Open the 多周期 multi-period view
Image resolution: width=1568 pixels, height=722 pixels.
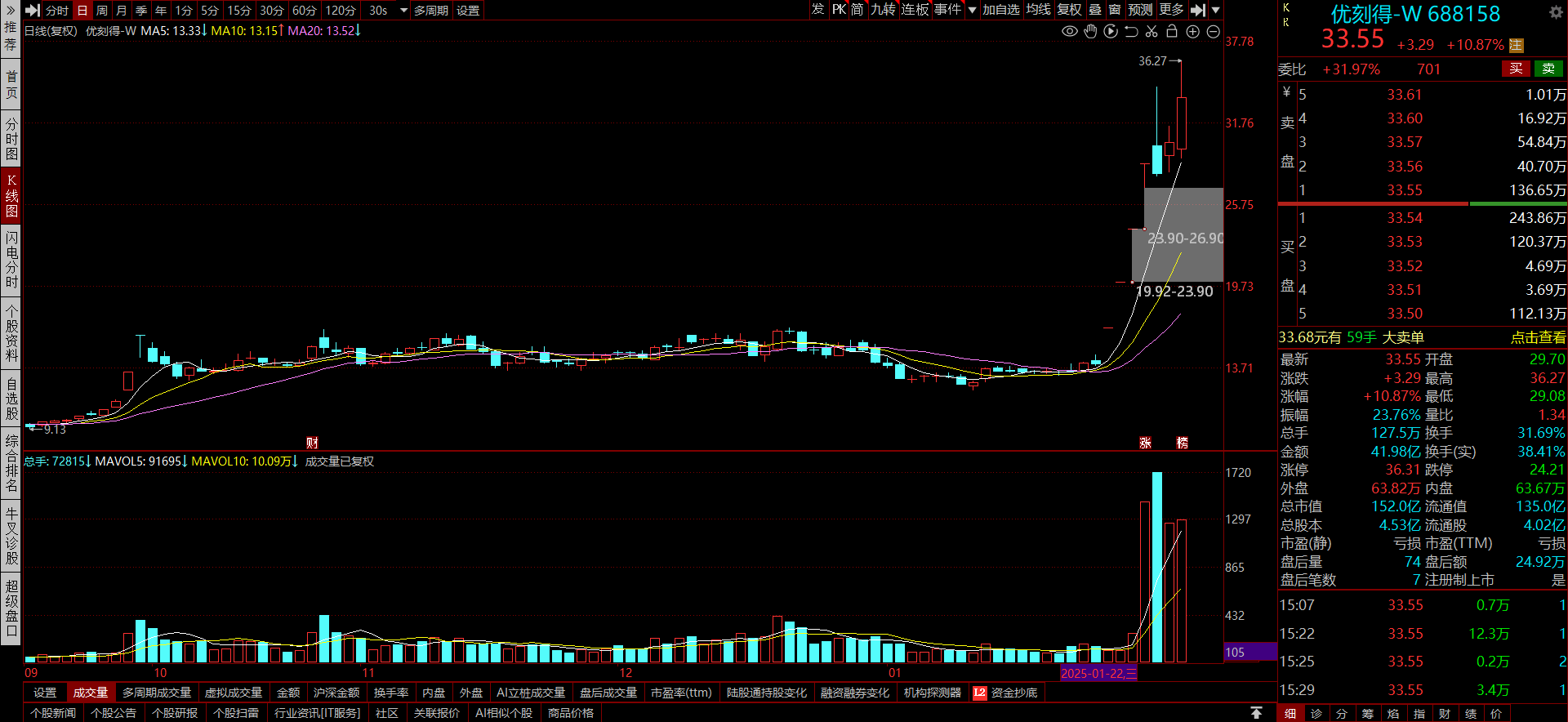point(431,11)
